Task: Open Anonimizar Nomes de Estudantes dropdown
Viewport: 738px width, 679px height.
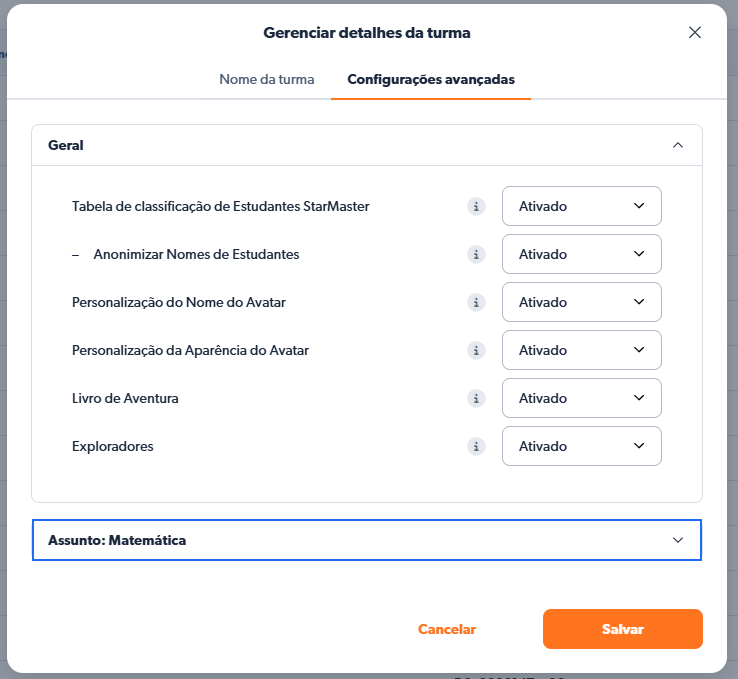Action: [581, 254]
